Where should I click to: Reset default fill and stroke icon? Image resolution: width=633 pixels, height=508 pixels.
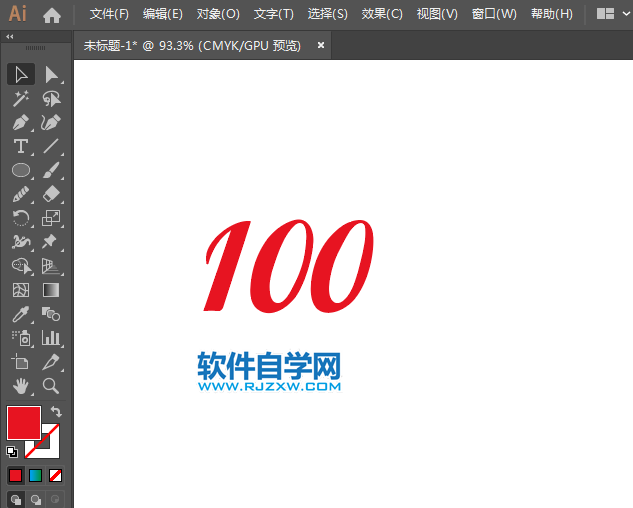(x=12, y=452)
